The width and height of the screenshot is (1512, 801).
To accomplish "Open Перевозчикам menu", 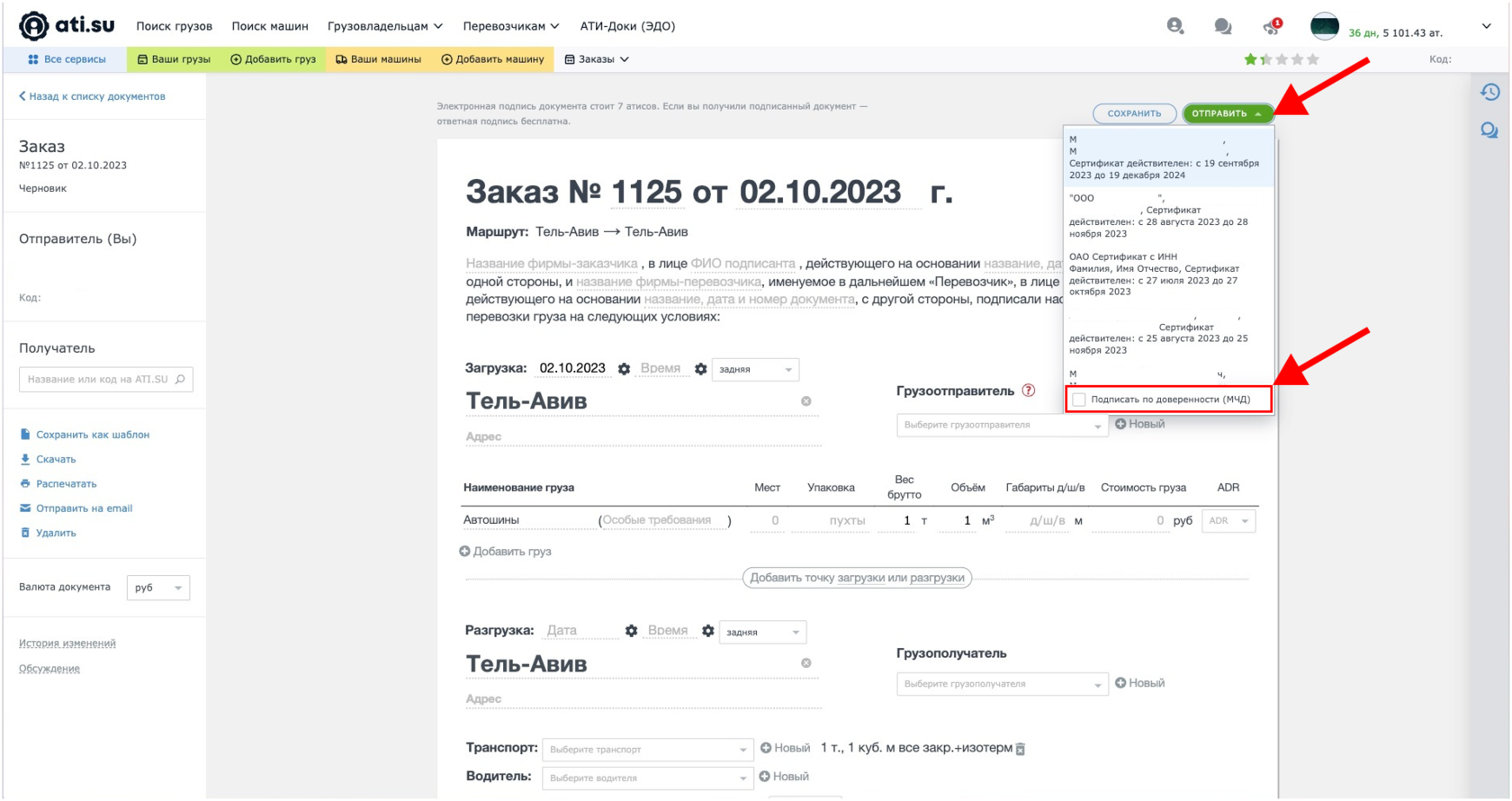I will pos(511,26).
